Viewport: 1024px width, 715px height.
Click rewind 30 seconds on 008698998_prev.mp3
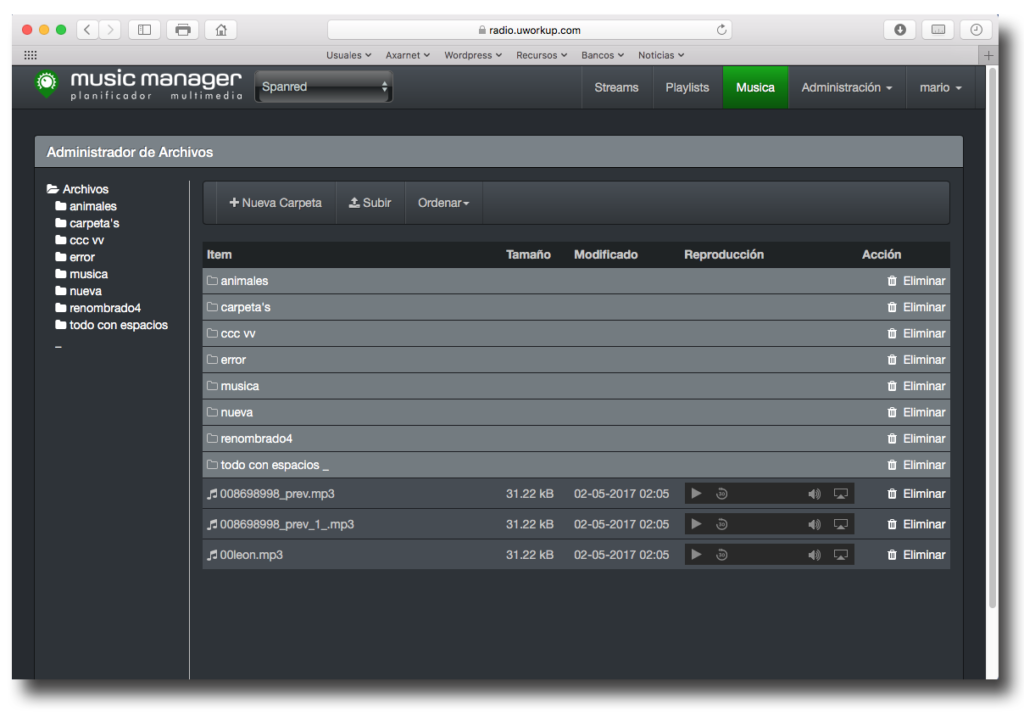click(x=722, y=494)
